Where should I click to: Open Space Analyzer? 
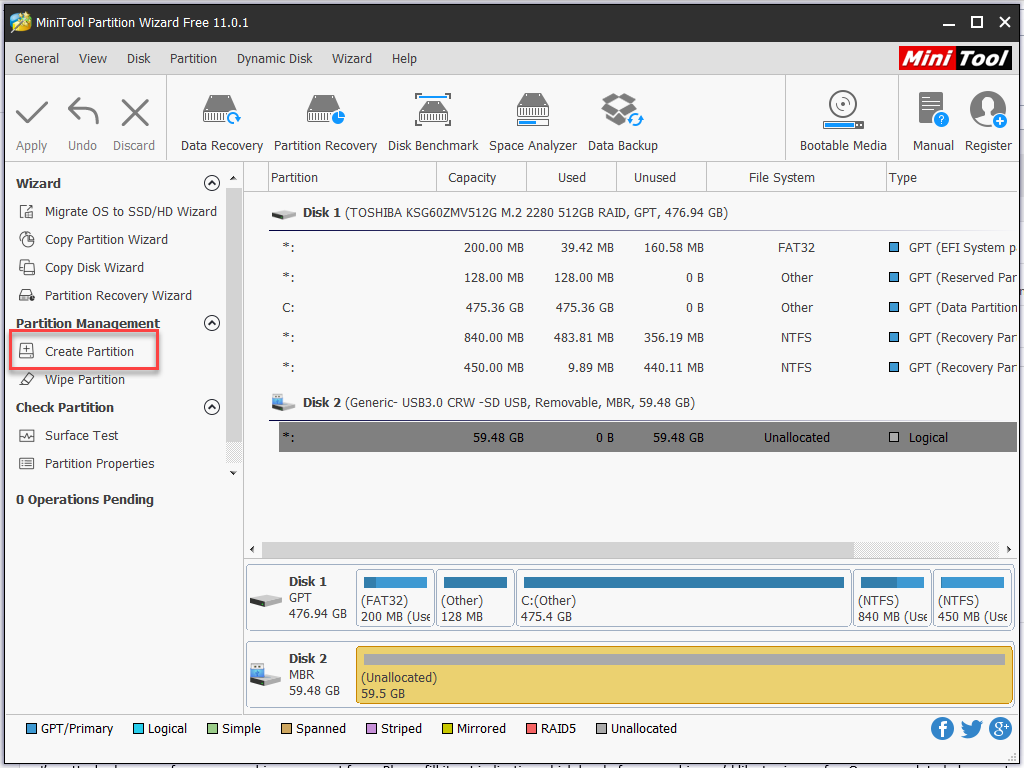pyautogui.click(x=533, y=122)
